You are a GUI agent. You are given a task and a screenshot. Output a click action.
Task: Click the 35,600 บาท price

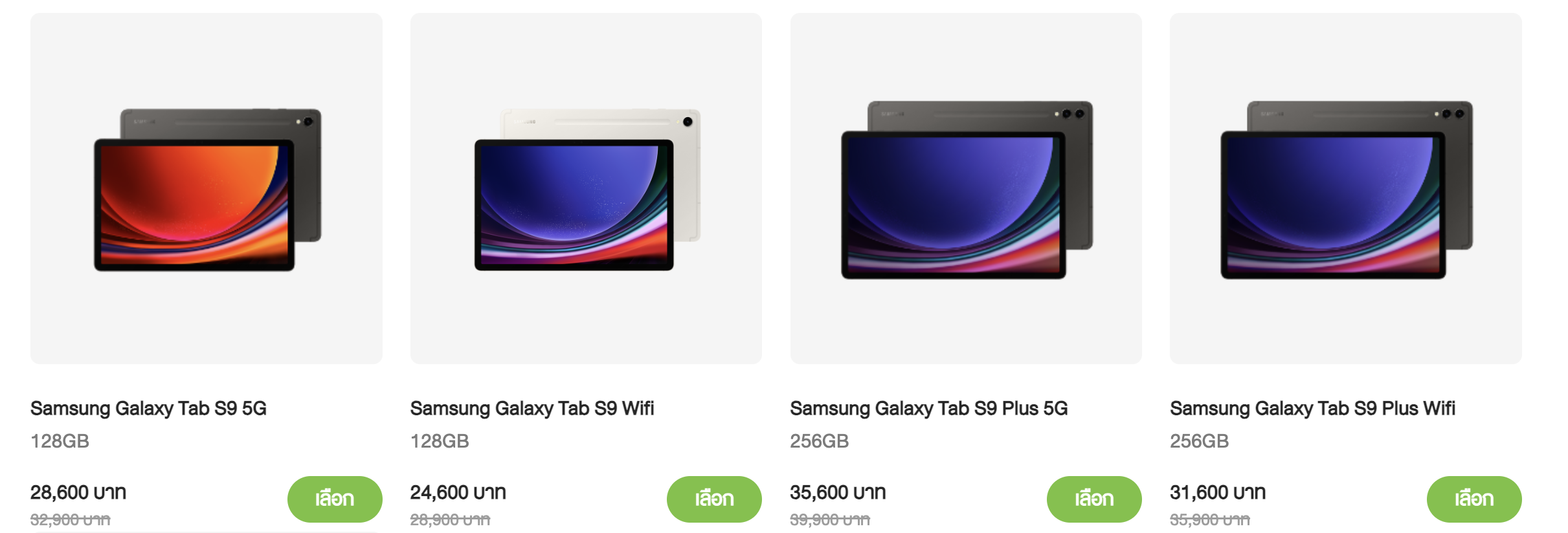(838, 492)
